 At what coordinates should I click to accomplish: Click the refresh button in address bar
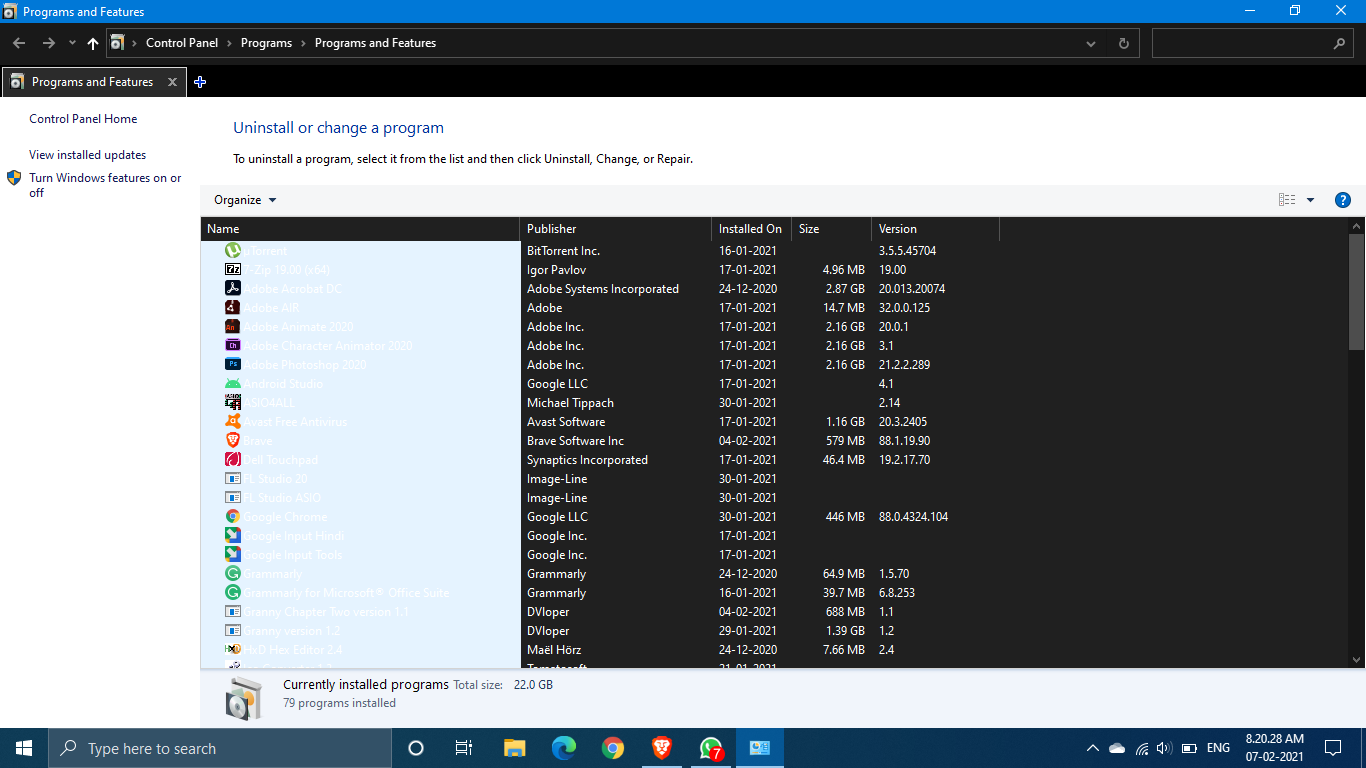point(1124,43)
